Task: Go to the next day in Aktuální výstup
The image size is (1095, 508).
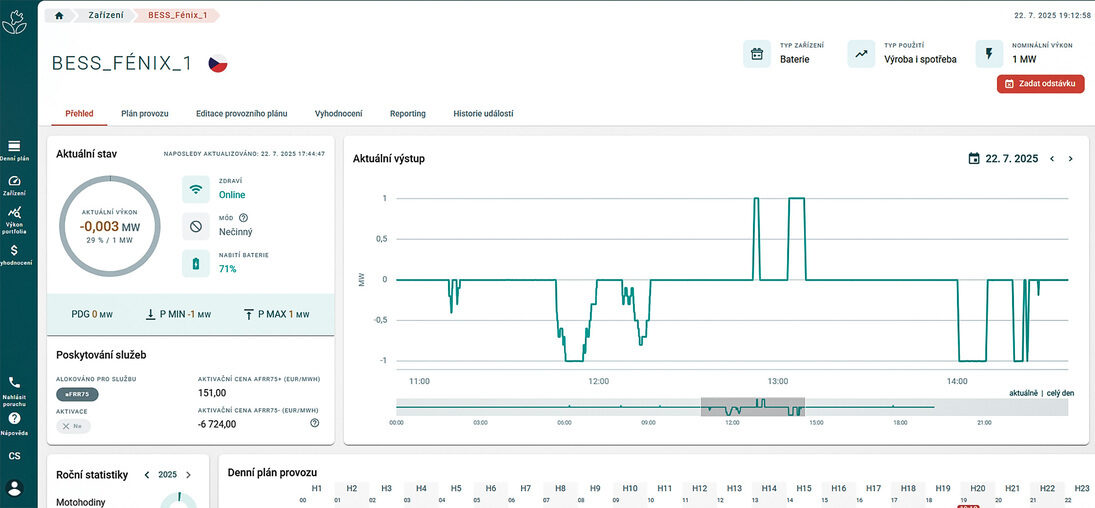Action: pos(1070,159)
